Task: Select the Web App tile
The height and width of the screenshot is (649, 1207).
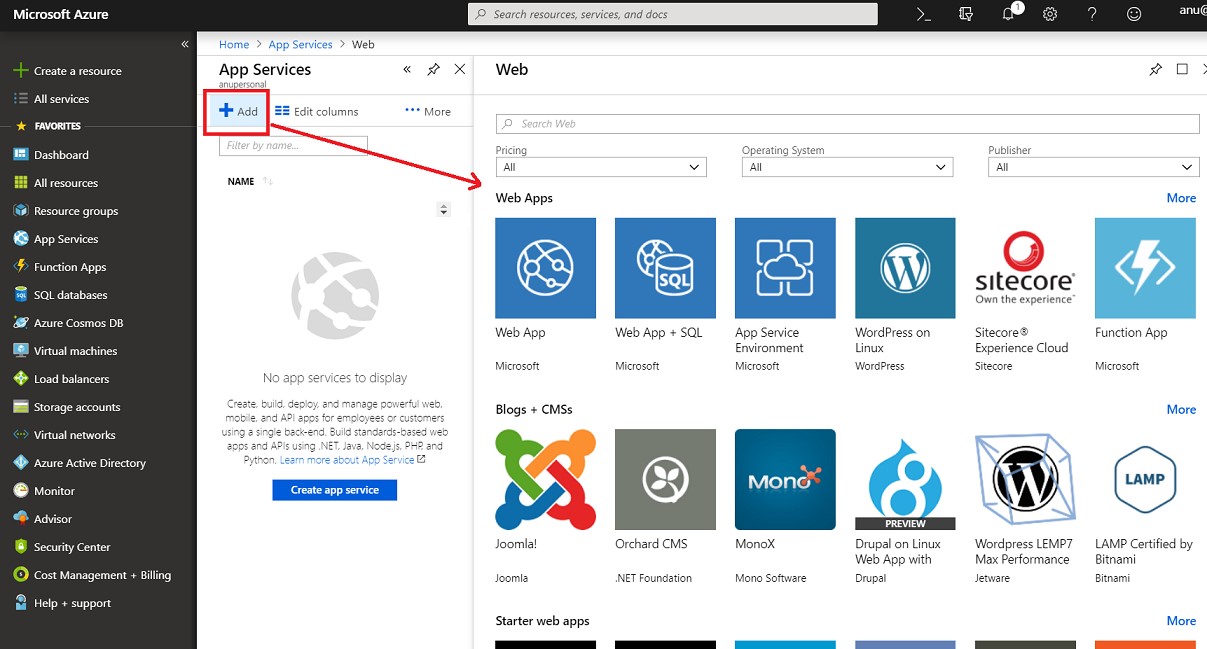Action: pos(545,268)
